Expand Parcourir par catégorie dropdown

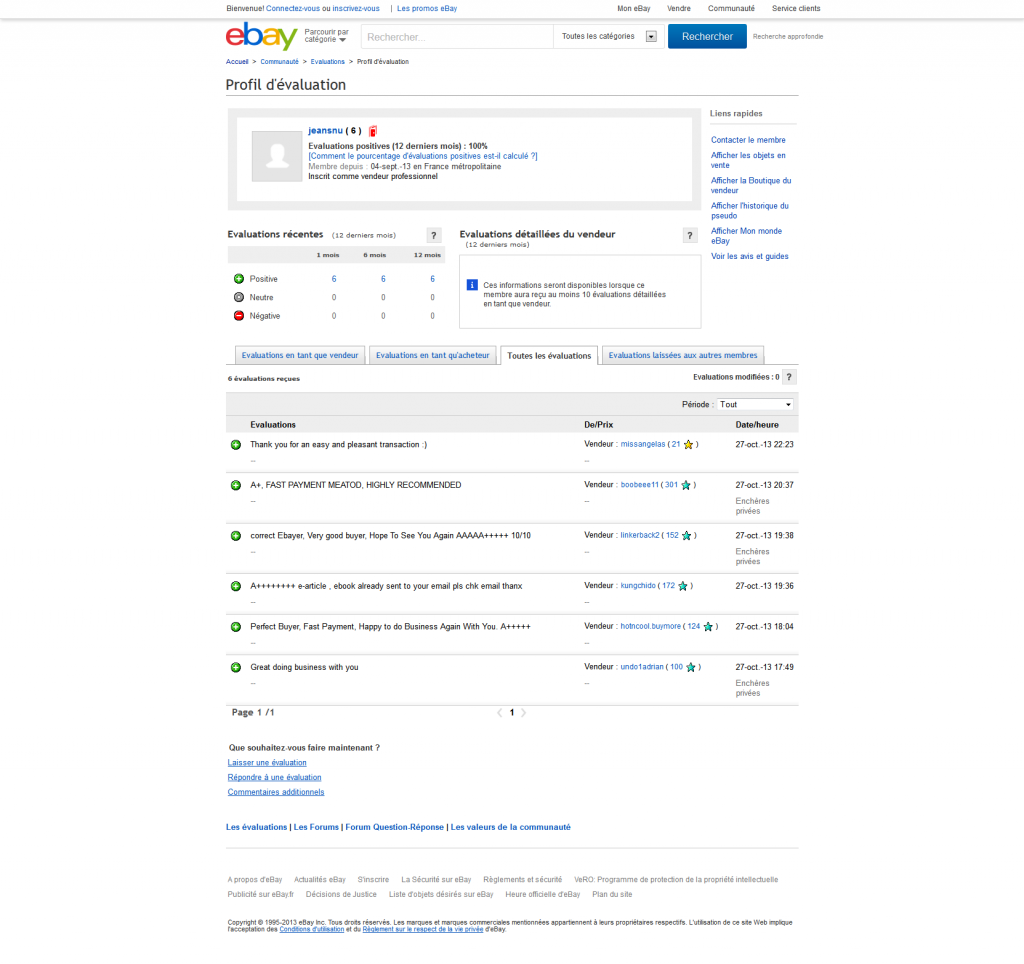[x=327, y=36]
